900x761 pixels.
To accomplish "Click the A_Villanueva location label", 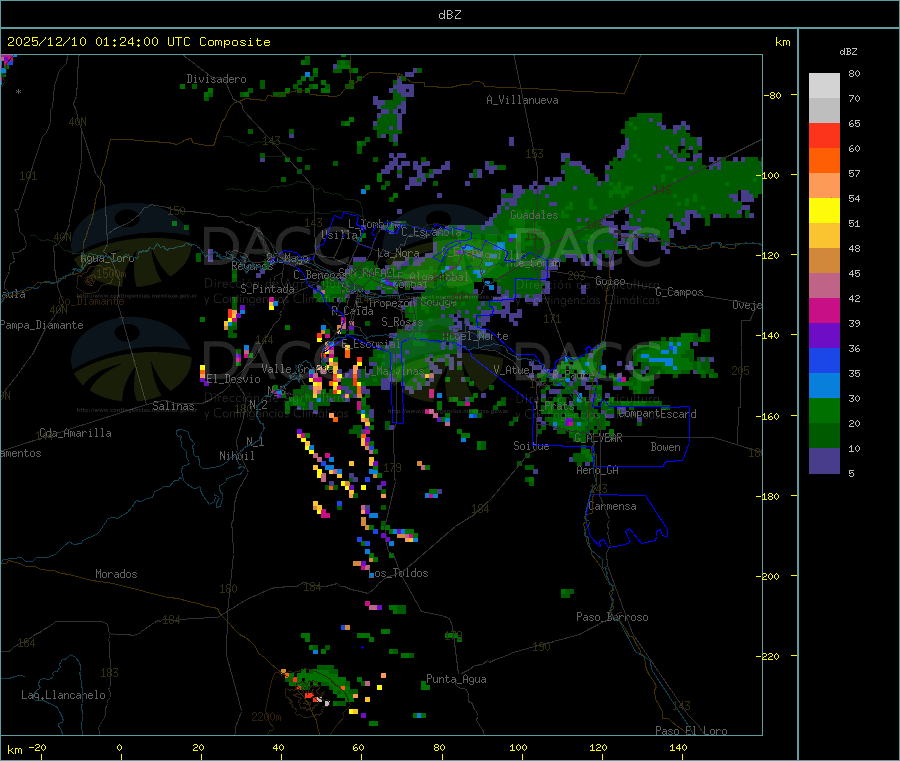I will click(x=522, y=100).
